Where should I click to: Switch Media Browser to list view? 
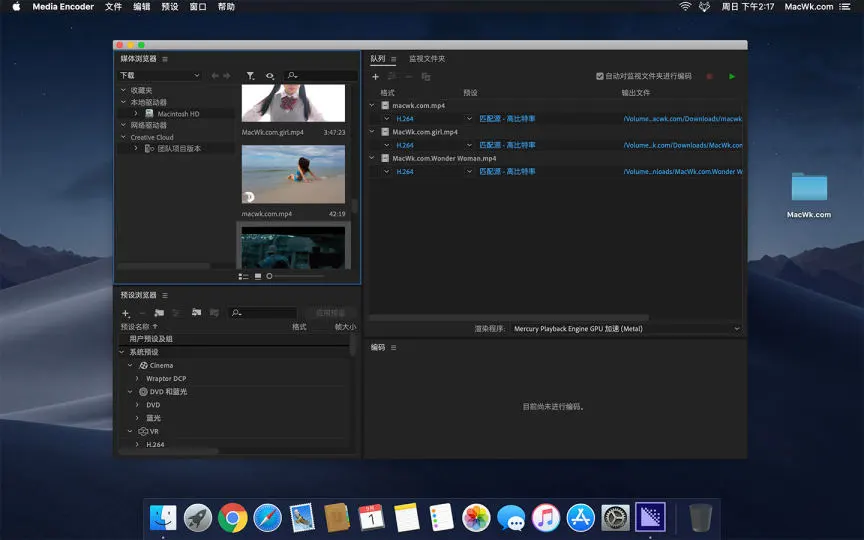tap(243, 276)
